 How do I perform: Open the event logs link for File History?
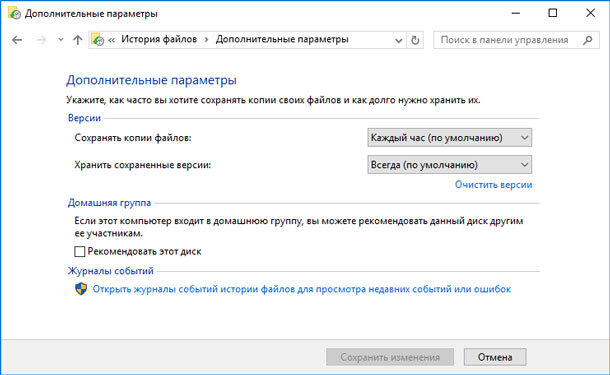[301, 289]
